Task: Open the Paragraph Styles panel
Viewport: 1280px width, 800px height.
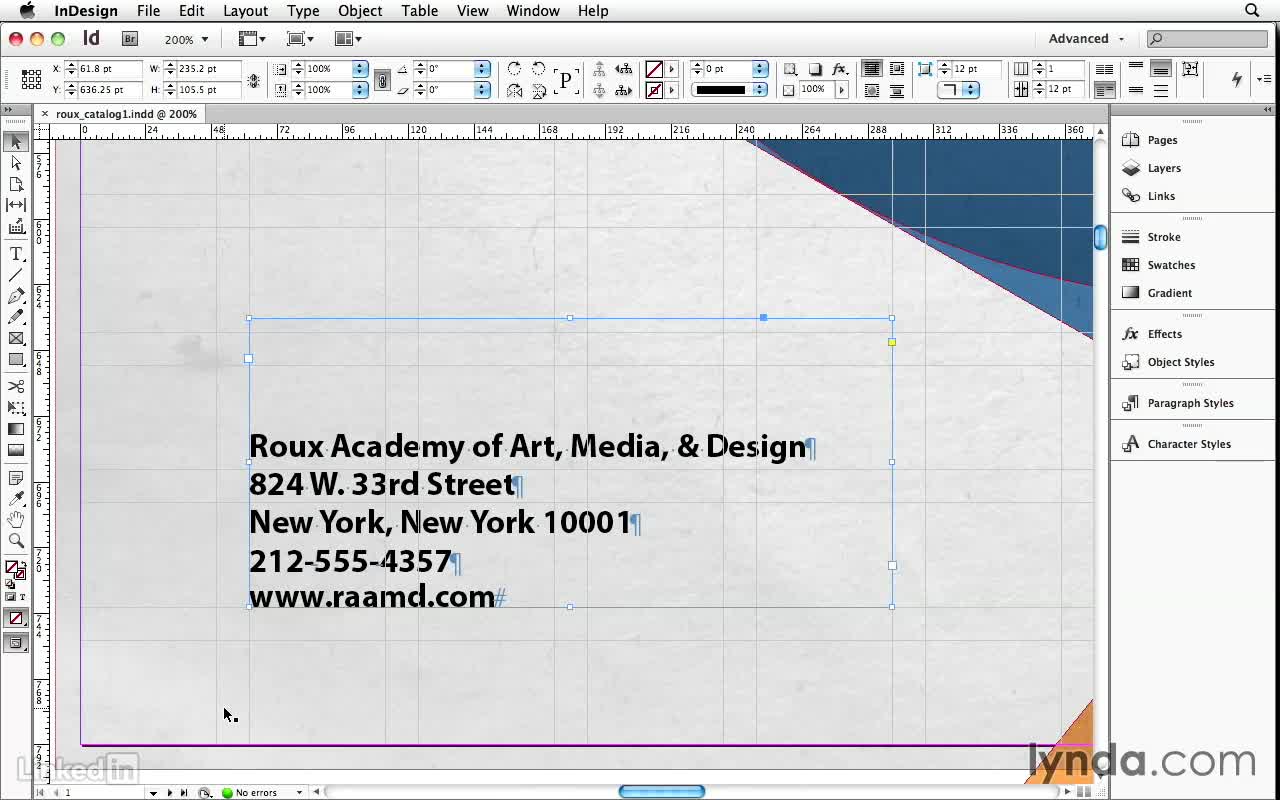Action: (x=1190, y=404)
